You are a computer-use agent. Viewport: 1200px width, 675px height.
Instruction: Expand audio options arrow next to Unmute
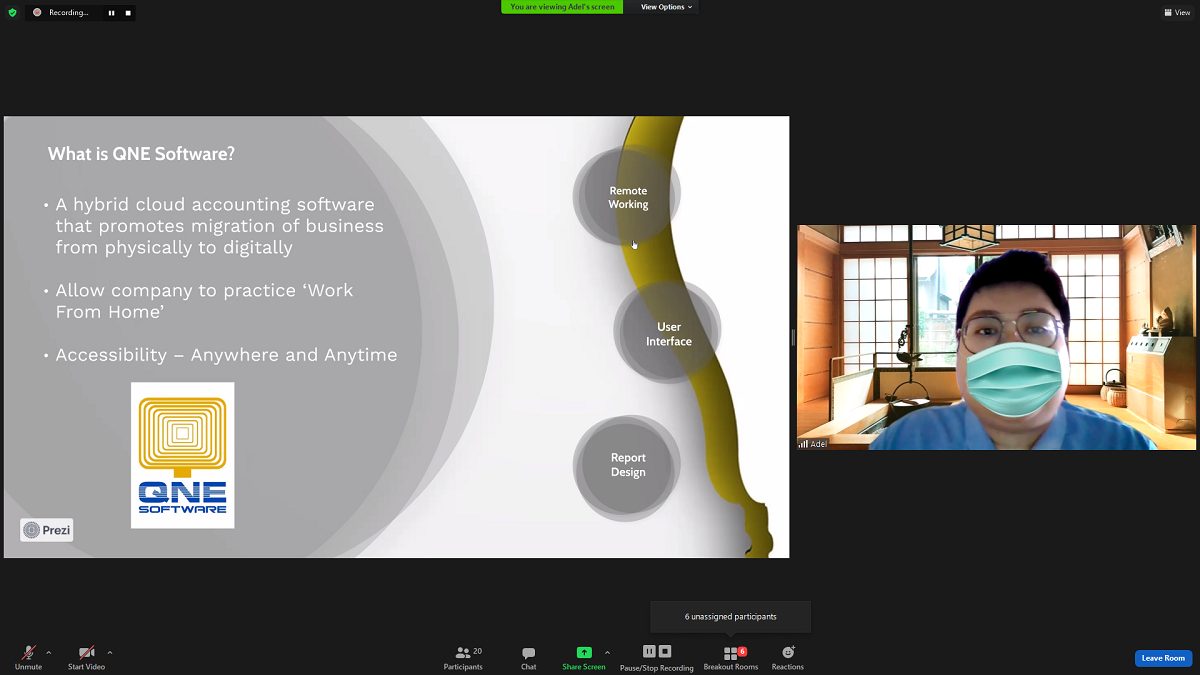(49, 653)
